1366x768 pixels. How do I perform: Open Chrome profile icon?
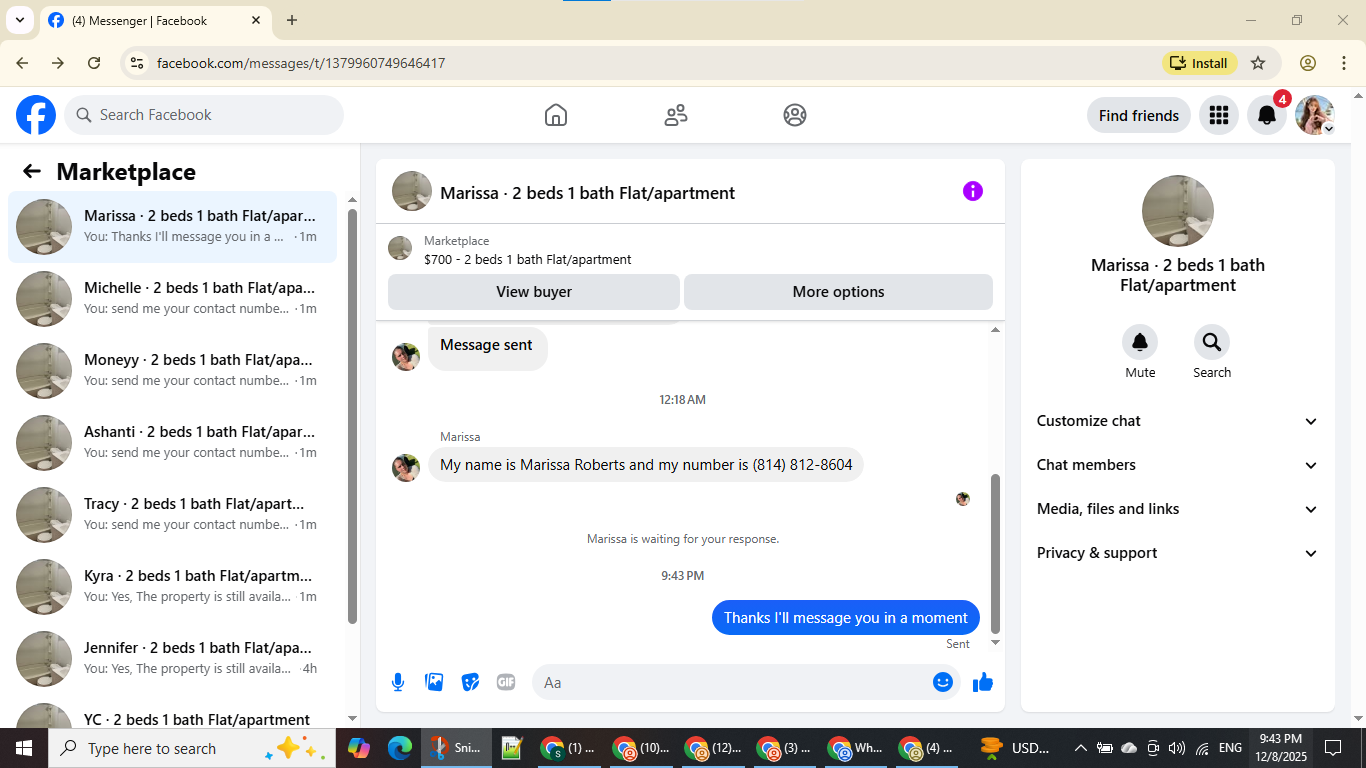[1308, 63]
